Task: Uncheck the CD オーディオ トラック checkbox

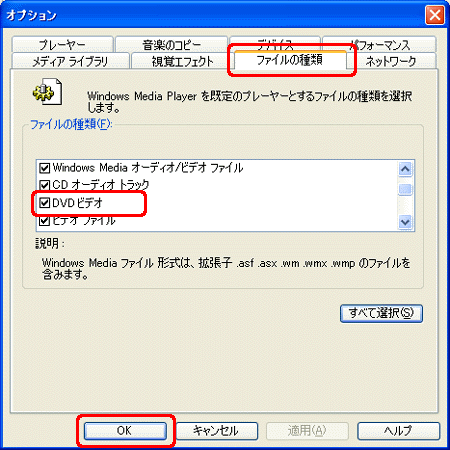Action: pos(44,185)
